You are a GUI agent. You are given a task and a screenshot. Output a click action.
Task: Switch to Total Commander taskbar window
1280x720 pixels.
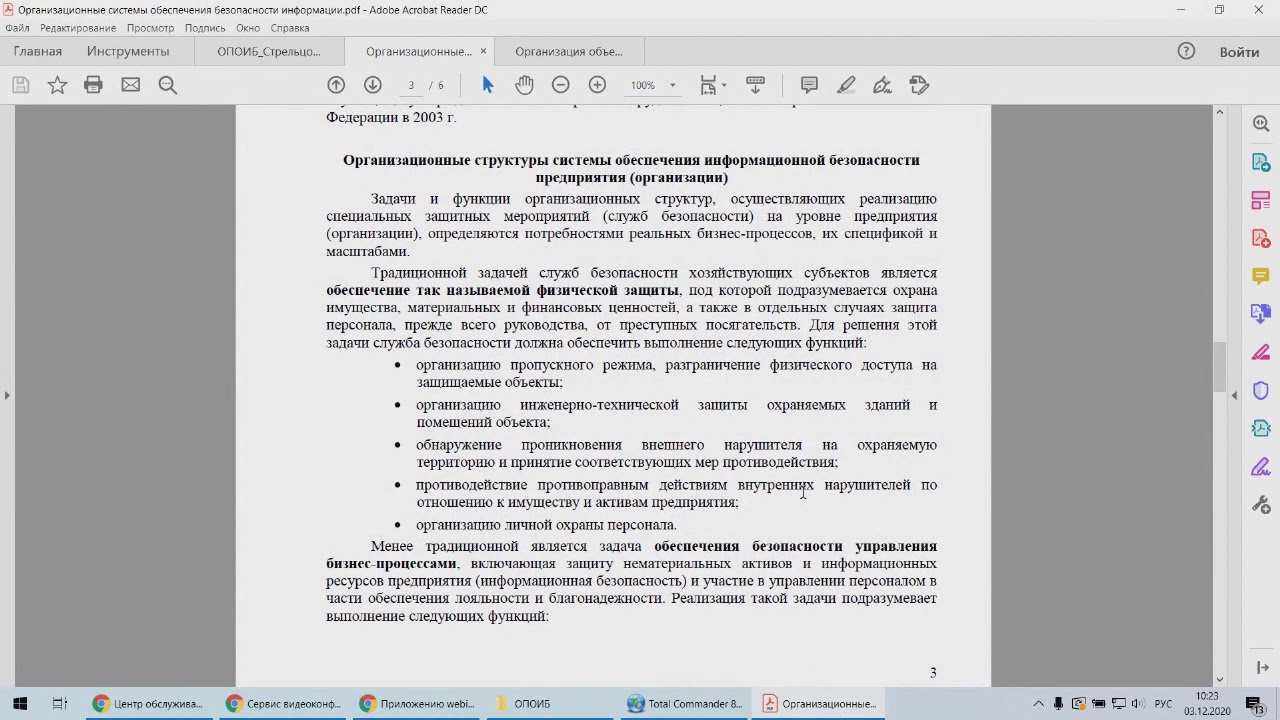(685, 703)
